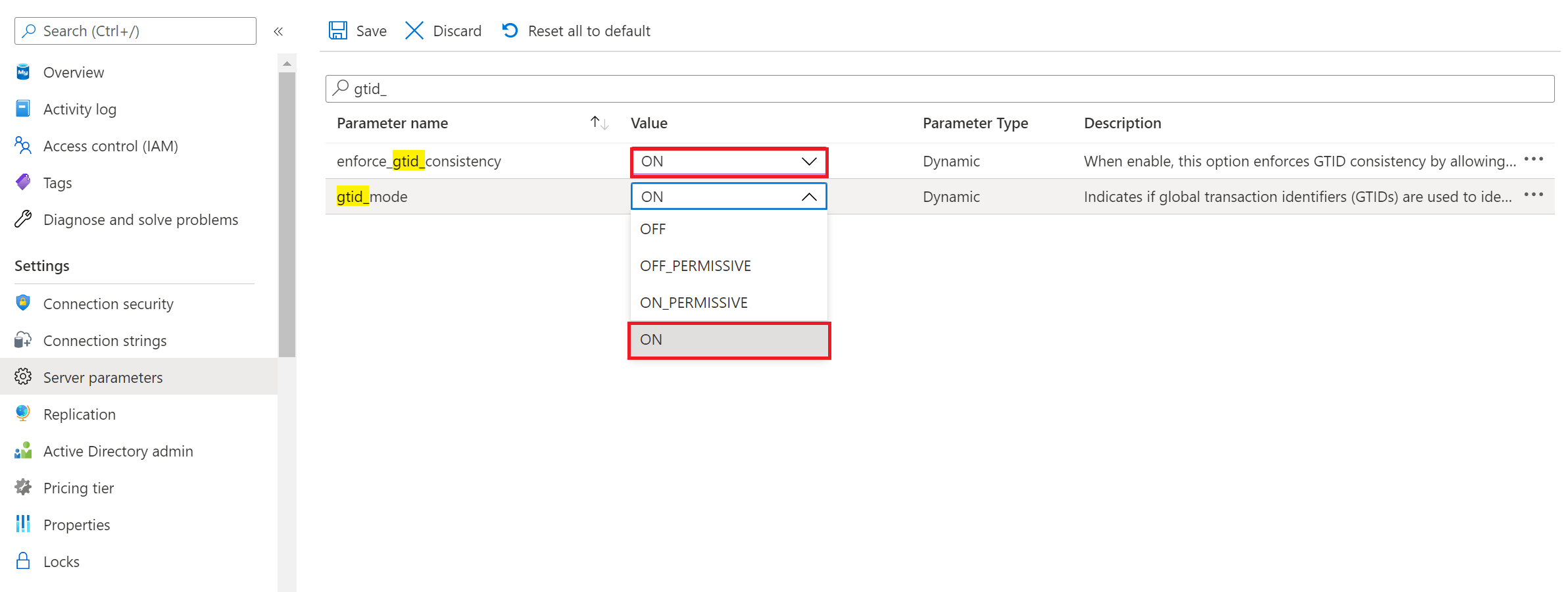Viewport: 1568px width, 592px height.
Task: Select ON_PERMISSIVE from the gtid_mode dropdown
Action: (x=693, y=302)
